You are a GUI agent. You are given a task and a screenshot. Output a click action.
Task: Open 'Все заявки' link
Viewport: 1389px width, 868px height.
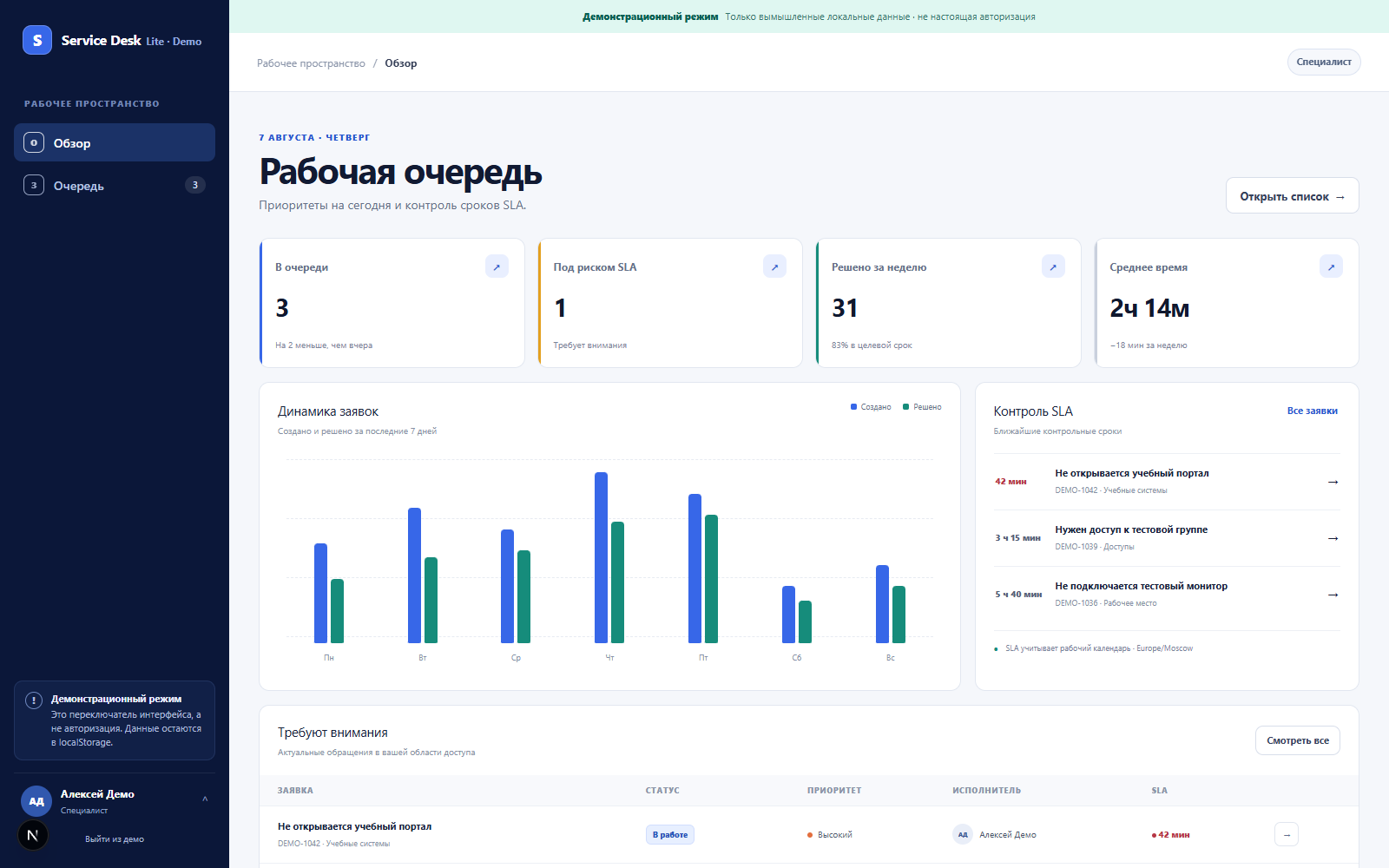point(1313,411)
